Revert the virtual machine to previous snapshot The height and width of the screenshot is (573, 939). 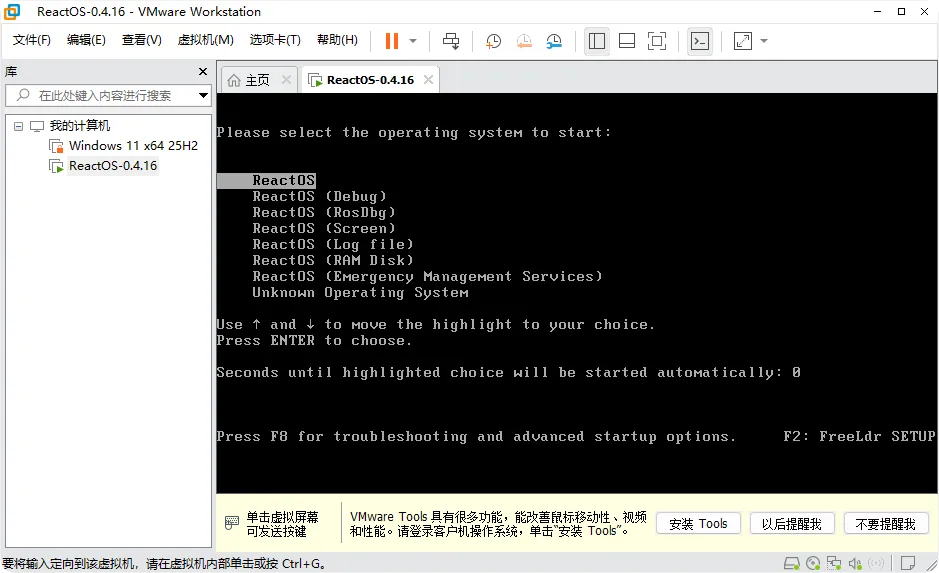pyautogui.click(x=524, y=41)
